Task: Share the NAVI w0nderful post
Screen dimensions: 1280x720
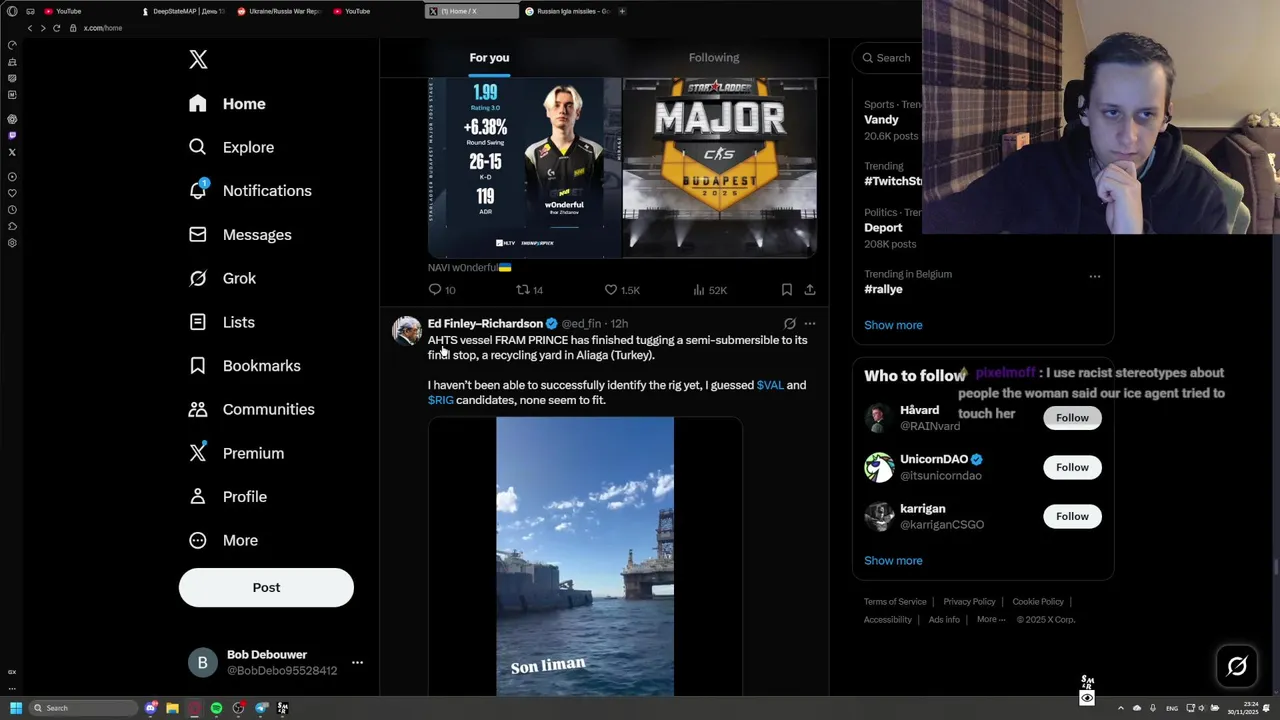Action: tap(810, 290)
